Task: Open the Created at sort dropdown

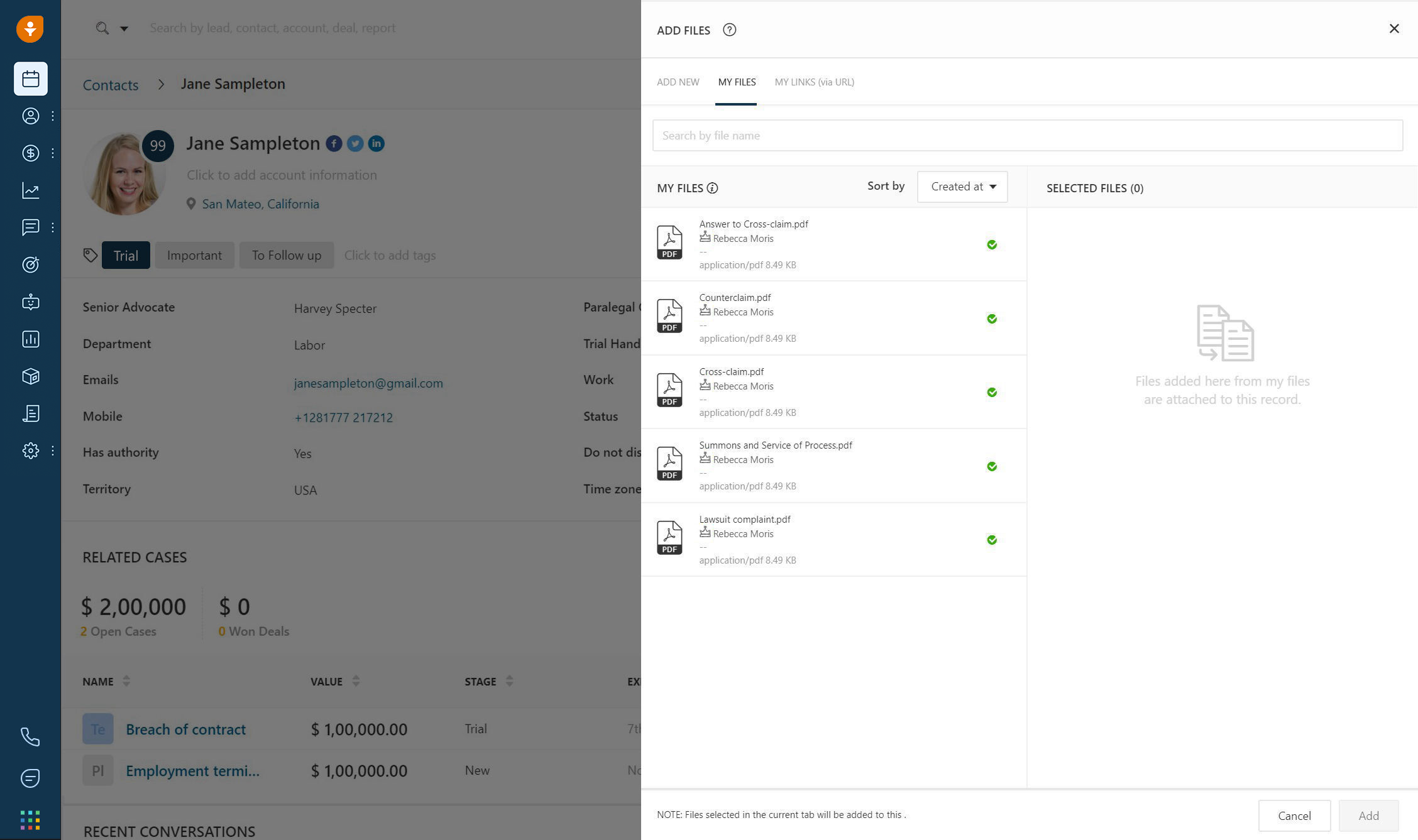Action: 962,187
